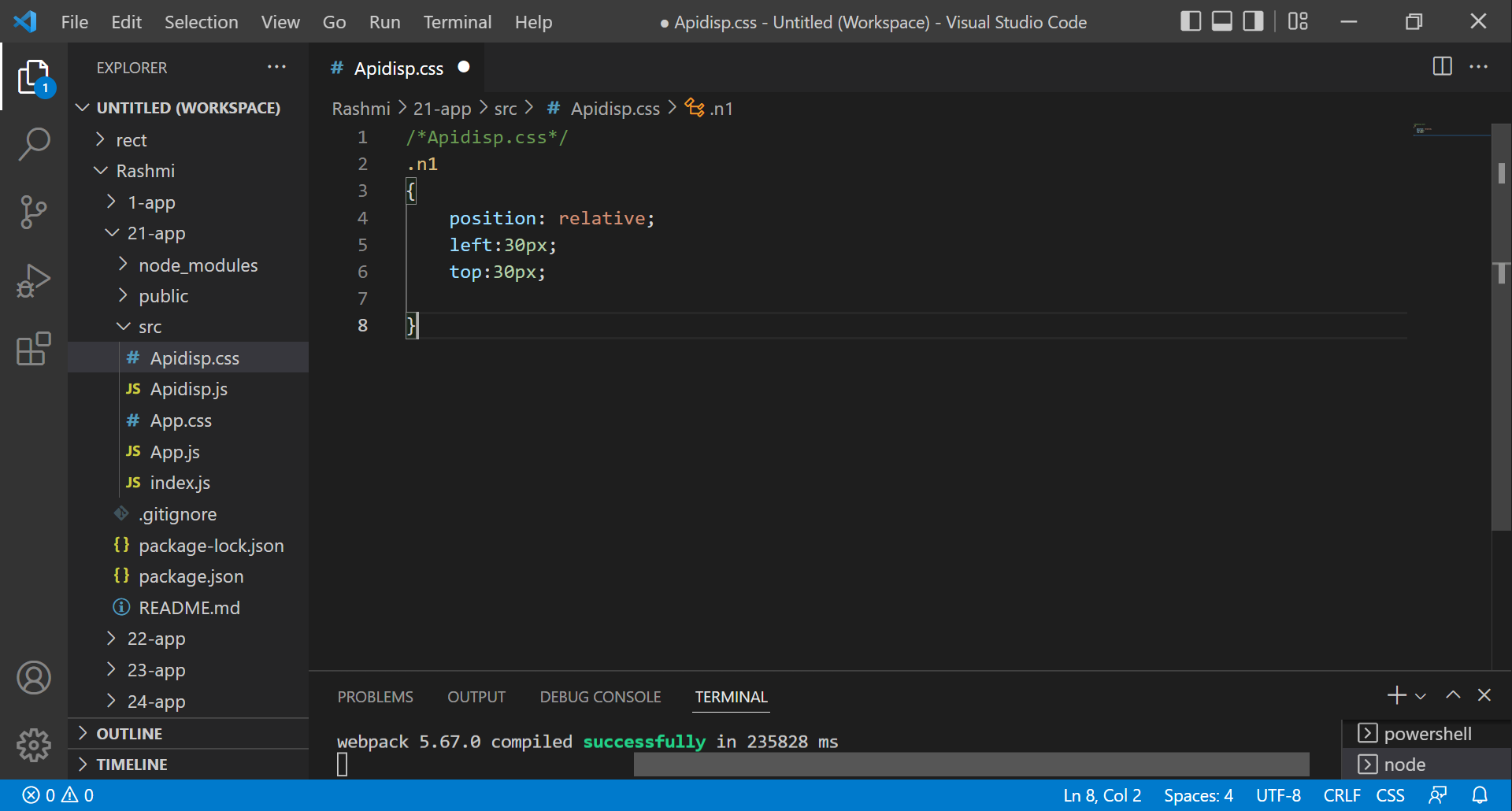Image resolution: width=1512 pixels, height=811 pixels.
Task: Expand the 1-app folder
Action: click(x=189, y=202)
